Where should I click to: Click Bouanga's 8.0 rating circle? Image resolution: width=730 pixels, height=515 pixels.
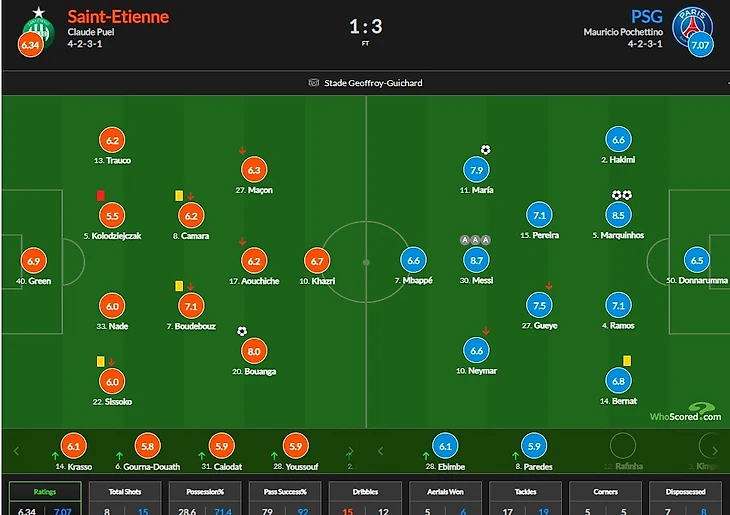(x=254, y=351)
